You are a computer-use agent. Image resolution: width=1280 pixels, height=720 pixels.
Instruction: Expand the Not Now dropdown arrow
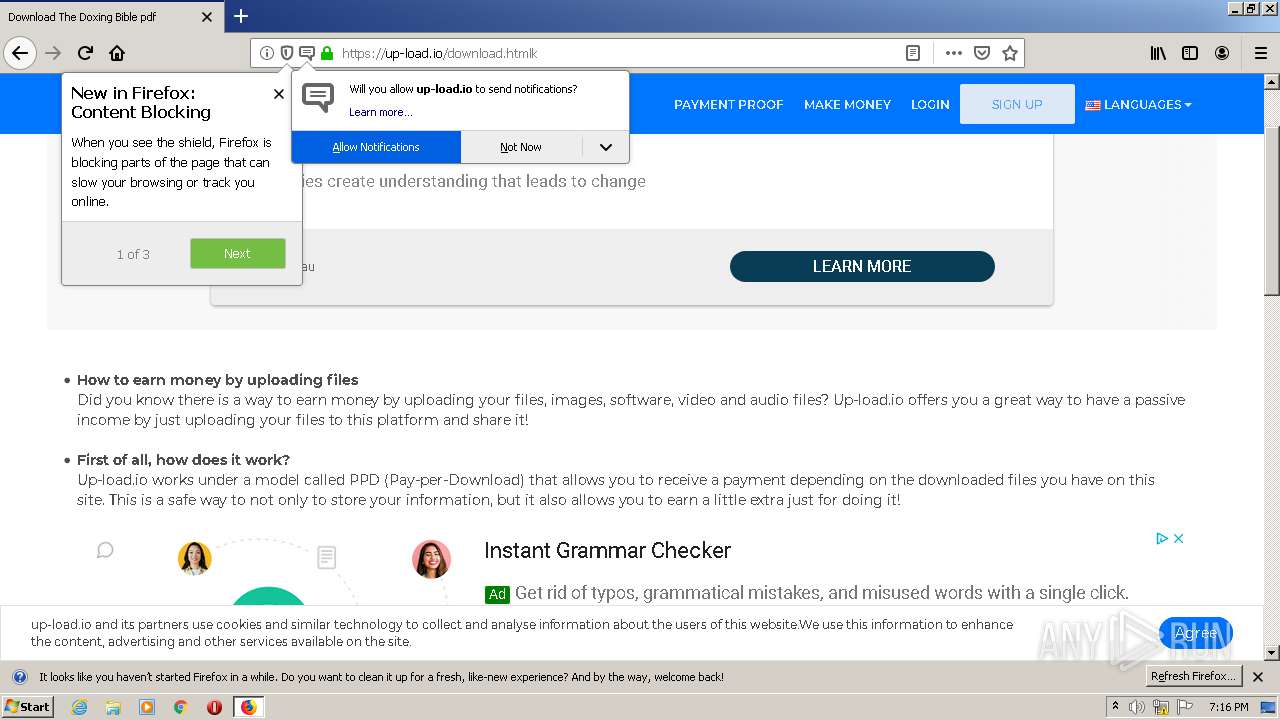pos(606,147)
